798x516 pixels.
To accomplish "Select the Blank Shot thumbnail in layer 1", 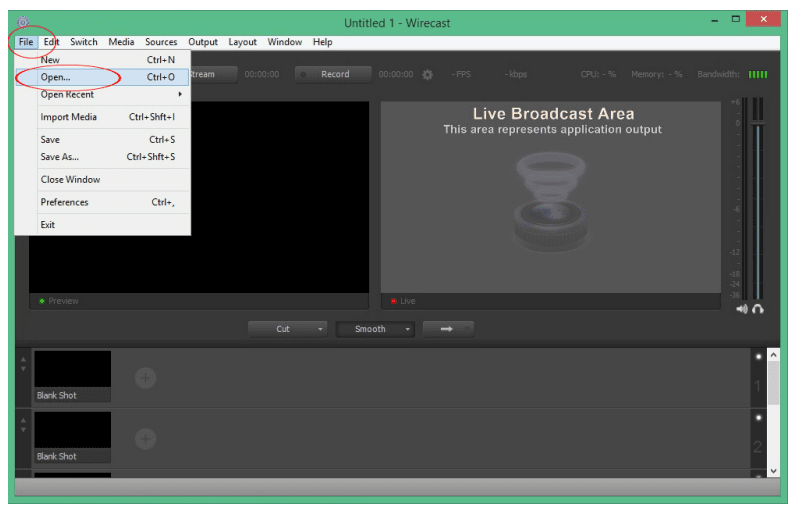I will click(73, 377).
